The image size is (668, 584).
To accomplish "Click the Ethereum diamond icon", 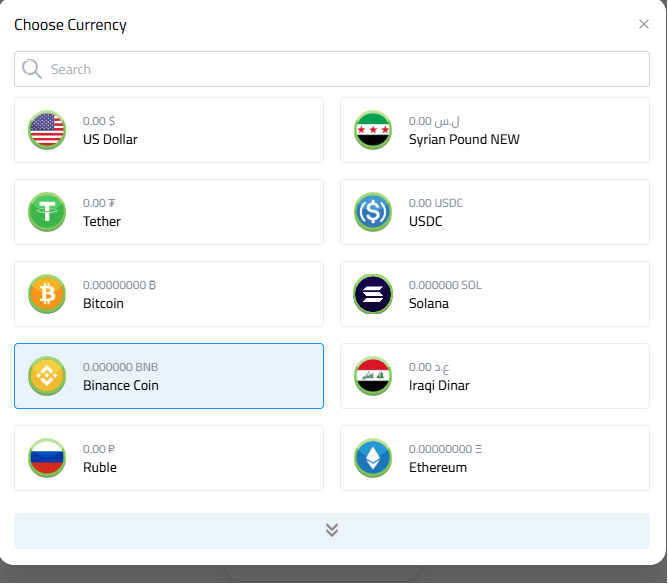I will tap(373, 458).
